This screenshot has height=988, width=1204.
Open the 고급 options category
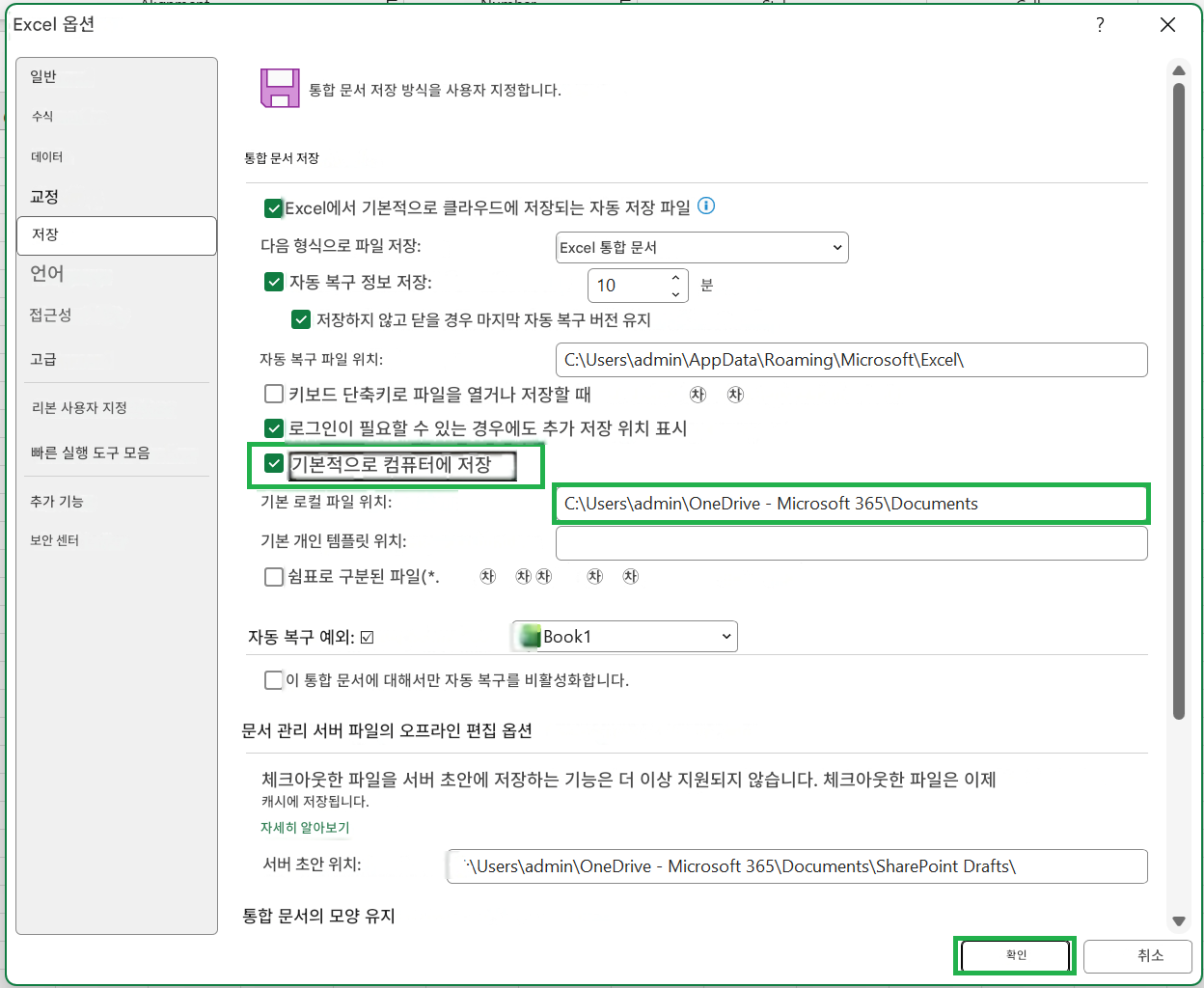(x=117, y=359)
